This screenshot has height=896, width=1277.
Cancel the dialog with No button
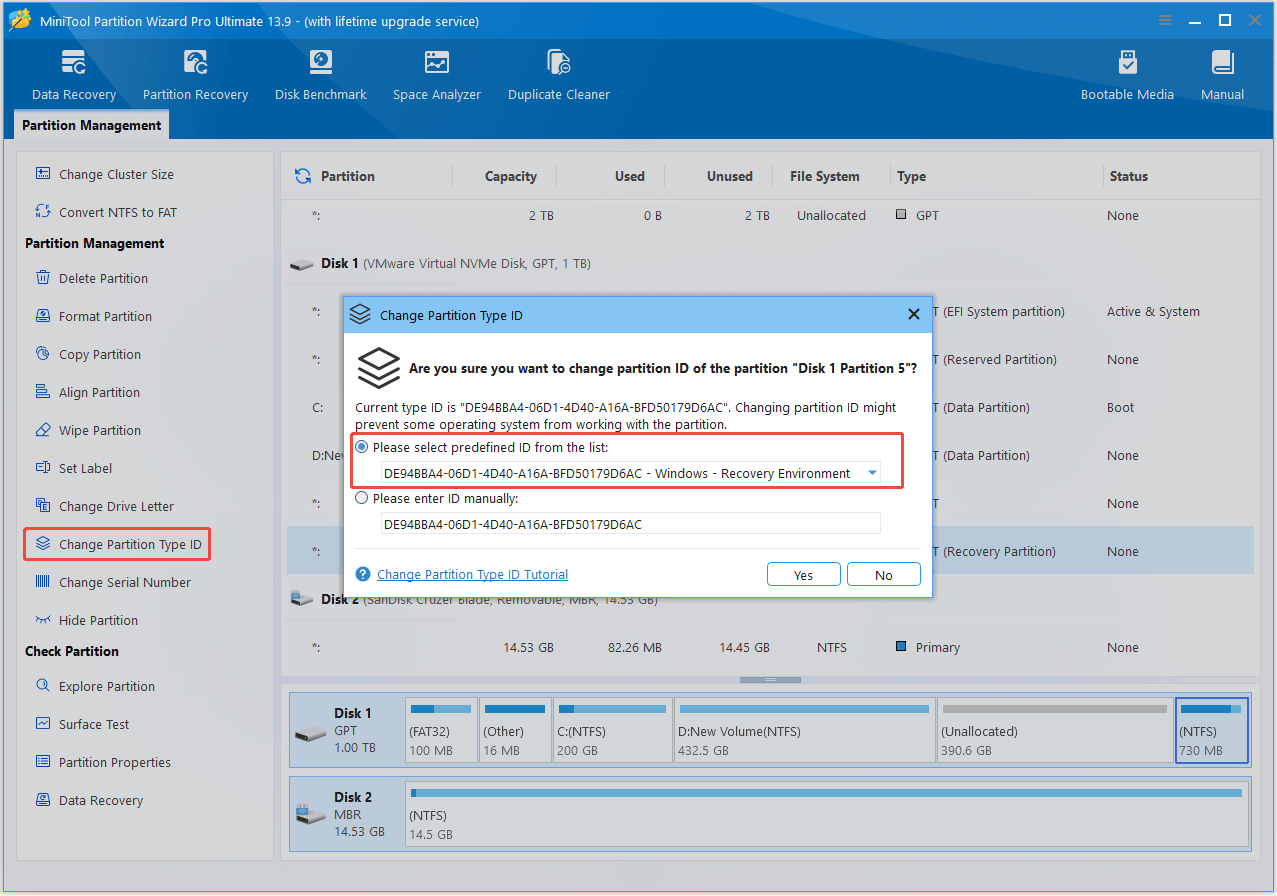point(884,574)
